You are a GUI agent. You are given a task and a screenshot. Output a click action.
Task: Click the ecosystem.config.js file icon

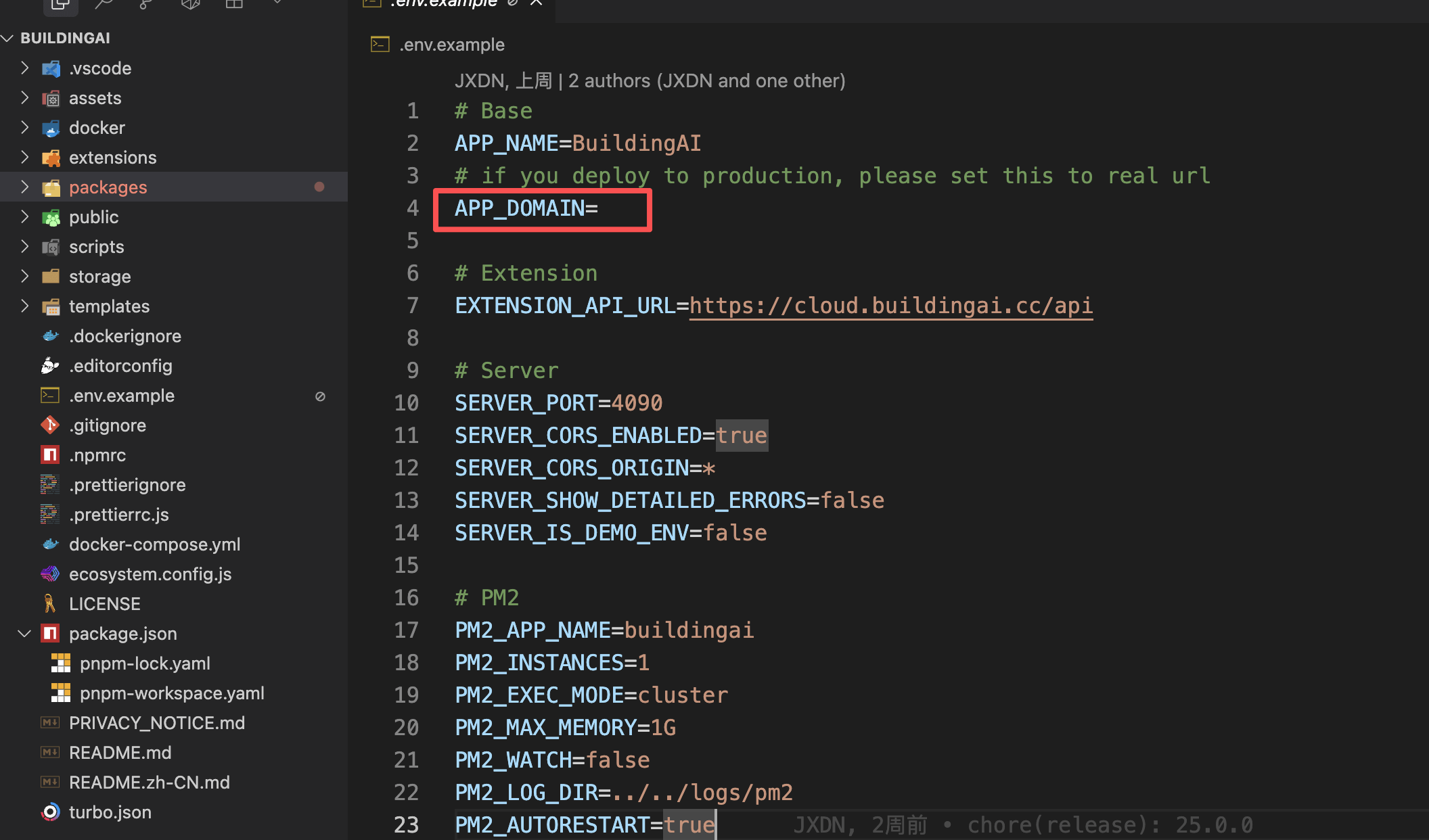[x=51, y=574]
